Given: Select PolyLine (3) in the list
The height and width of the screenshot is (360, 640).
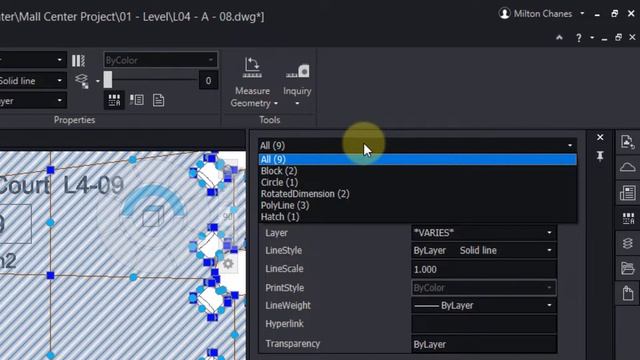Looking at the screenshot, I should click(417, 205).
